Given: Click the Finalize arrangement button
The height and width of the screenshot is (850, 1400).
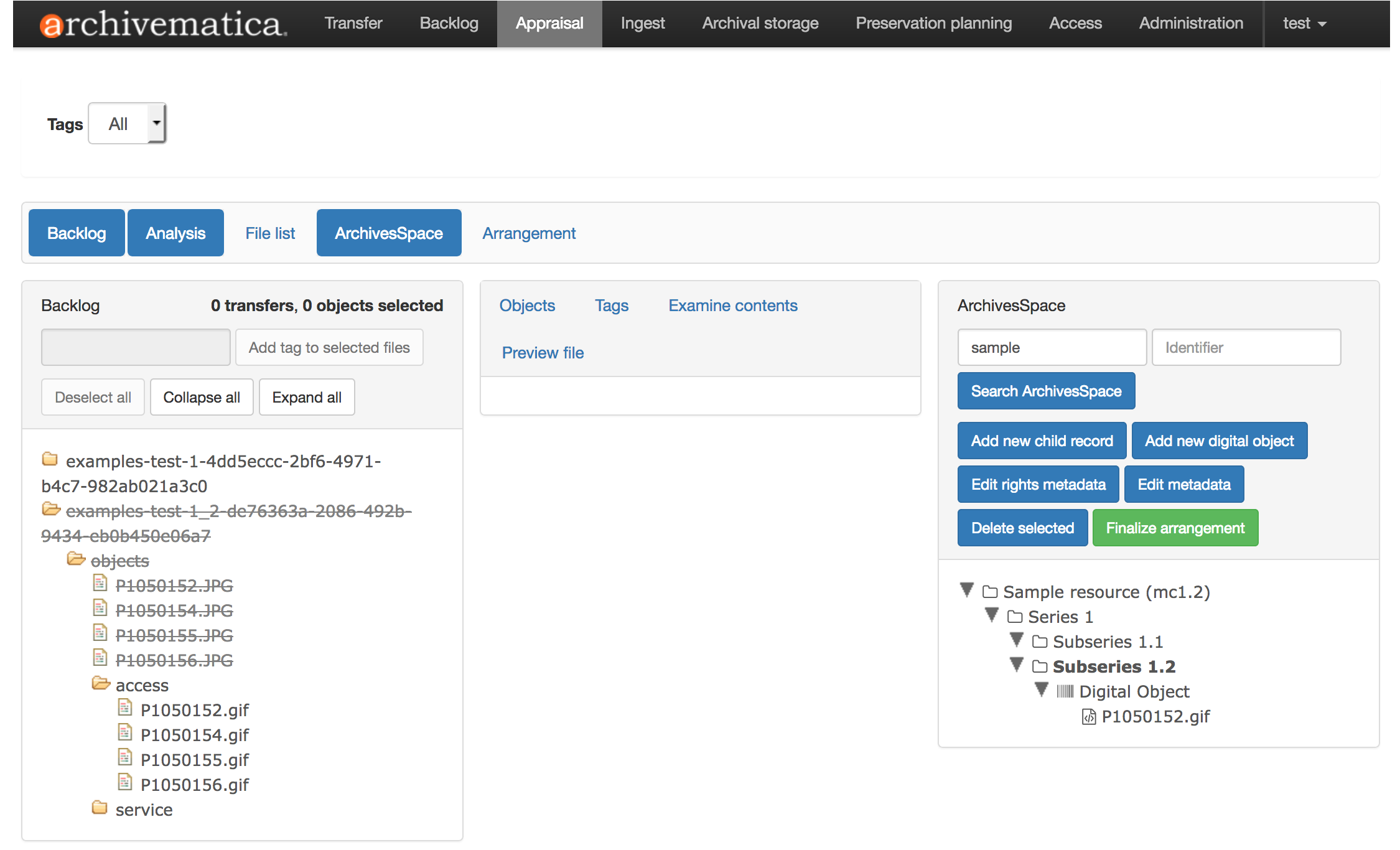Looking at the screenshot, I should click(1175, 528).
